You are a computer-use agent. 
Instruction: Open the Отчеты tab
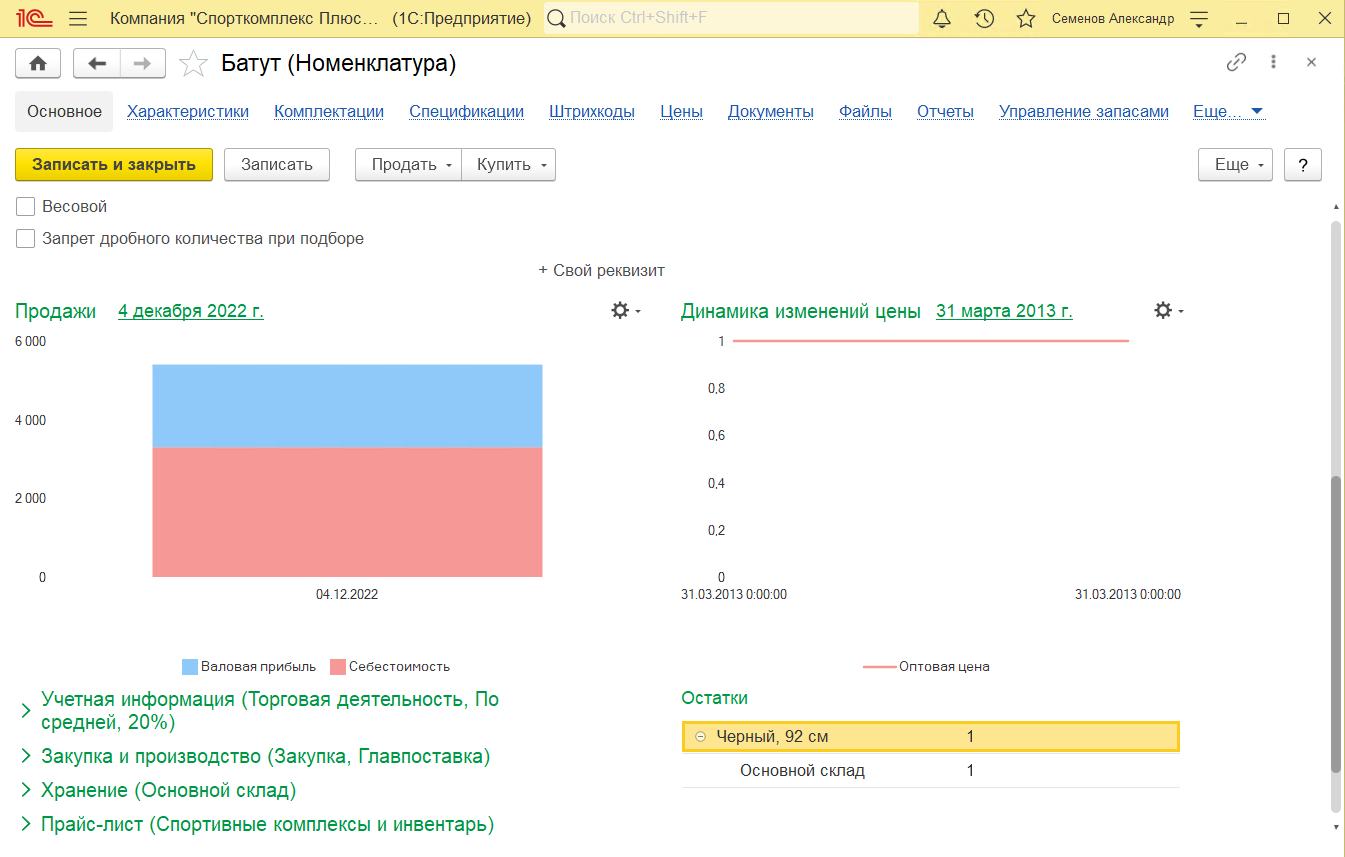pos(945,112)
